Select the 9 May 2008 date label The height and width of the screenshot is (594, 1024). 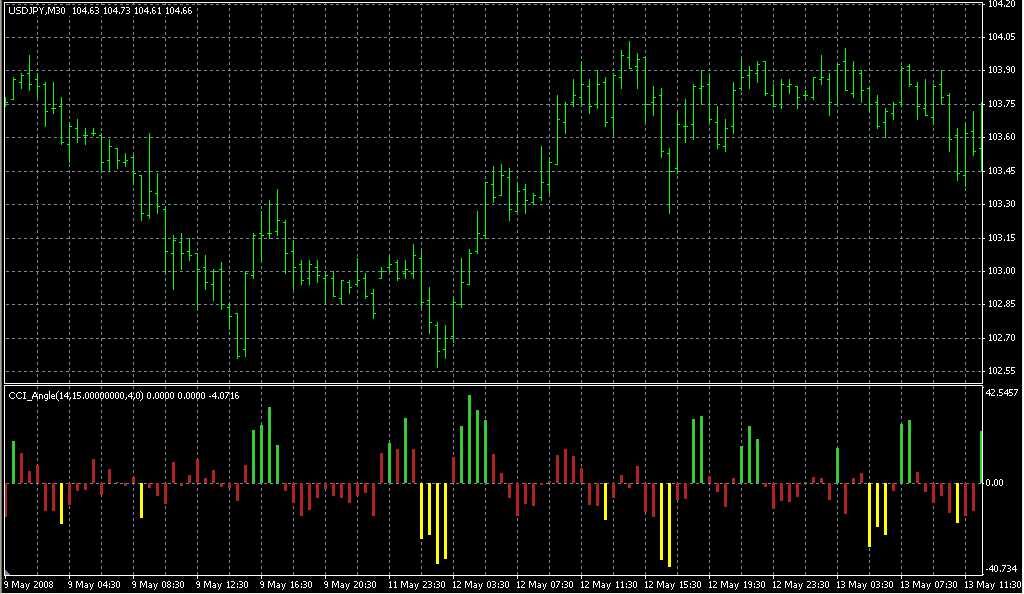coord(29,585)
